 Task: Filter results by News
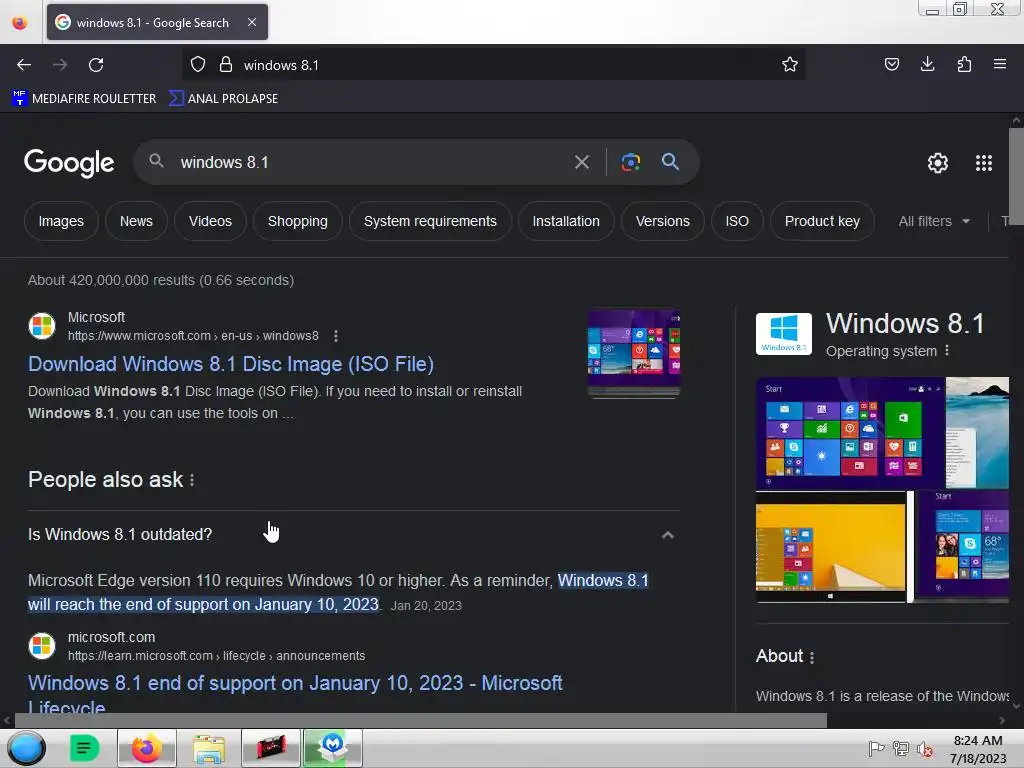pos(136,221)
